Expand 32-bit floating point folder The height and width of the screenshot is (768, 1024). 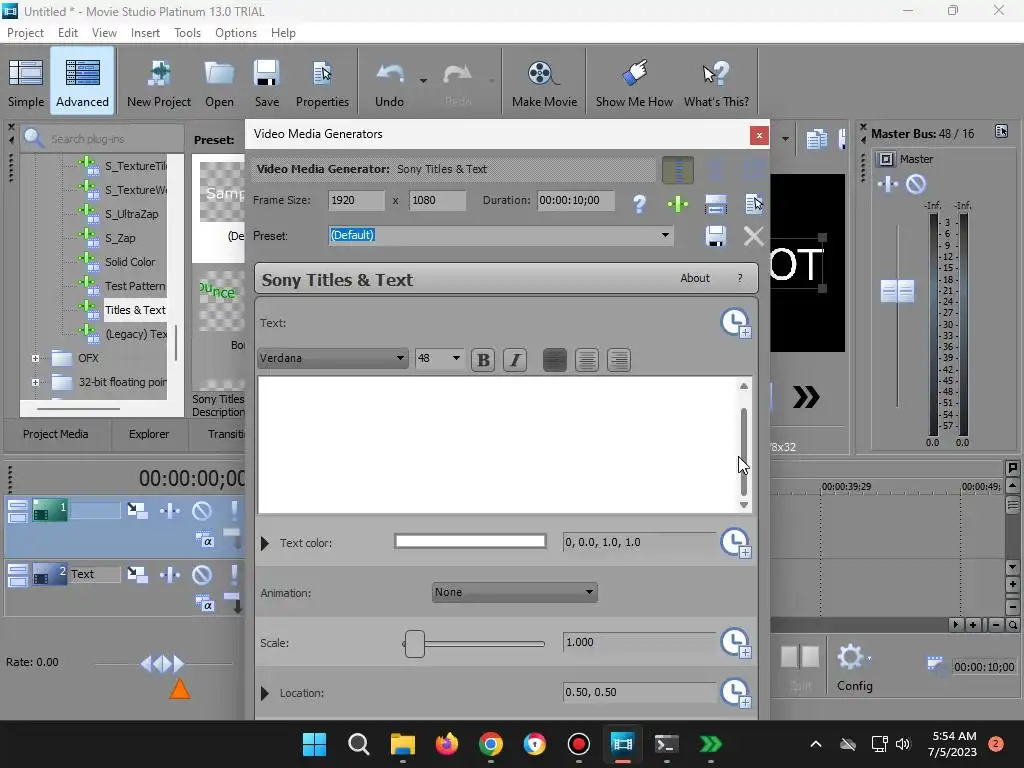[x=35, y=383]
